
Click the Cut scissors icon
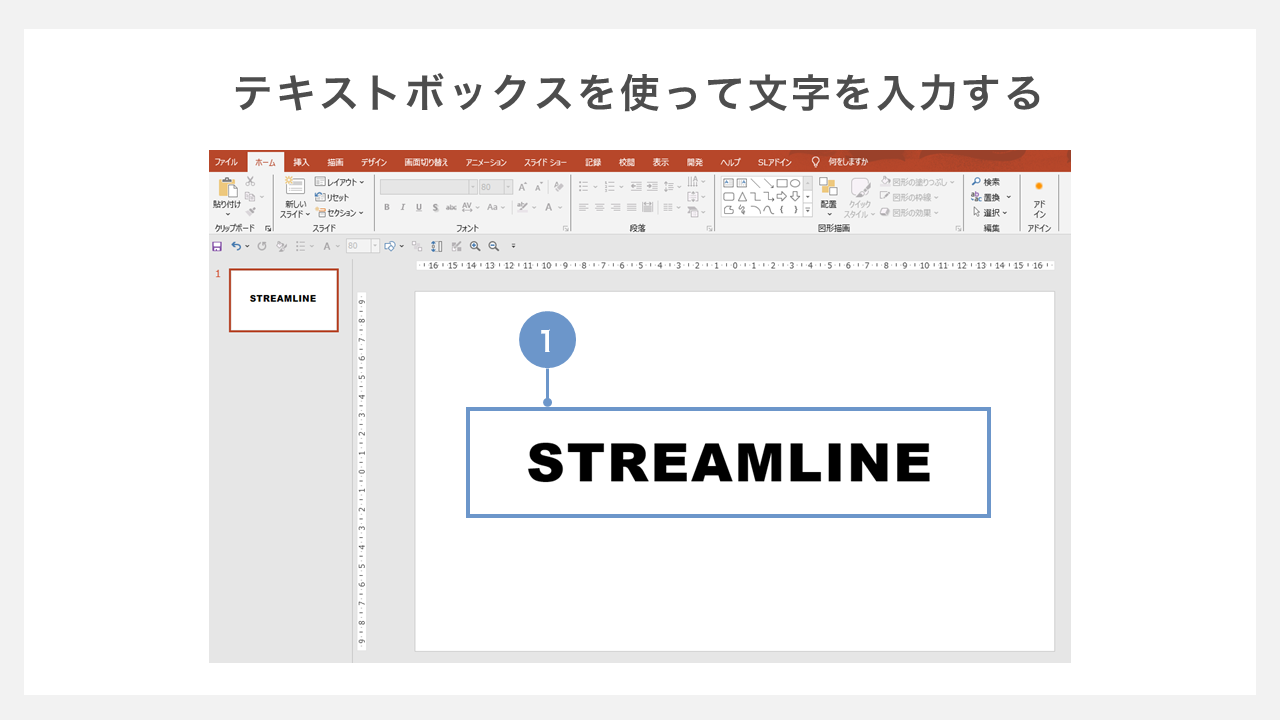[x=250, y=181]
